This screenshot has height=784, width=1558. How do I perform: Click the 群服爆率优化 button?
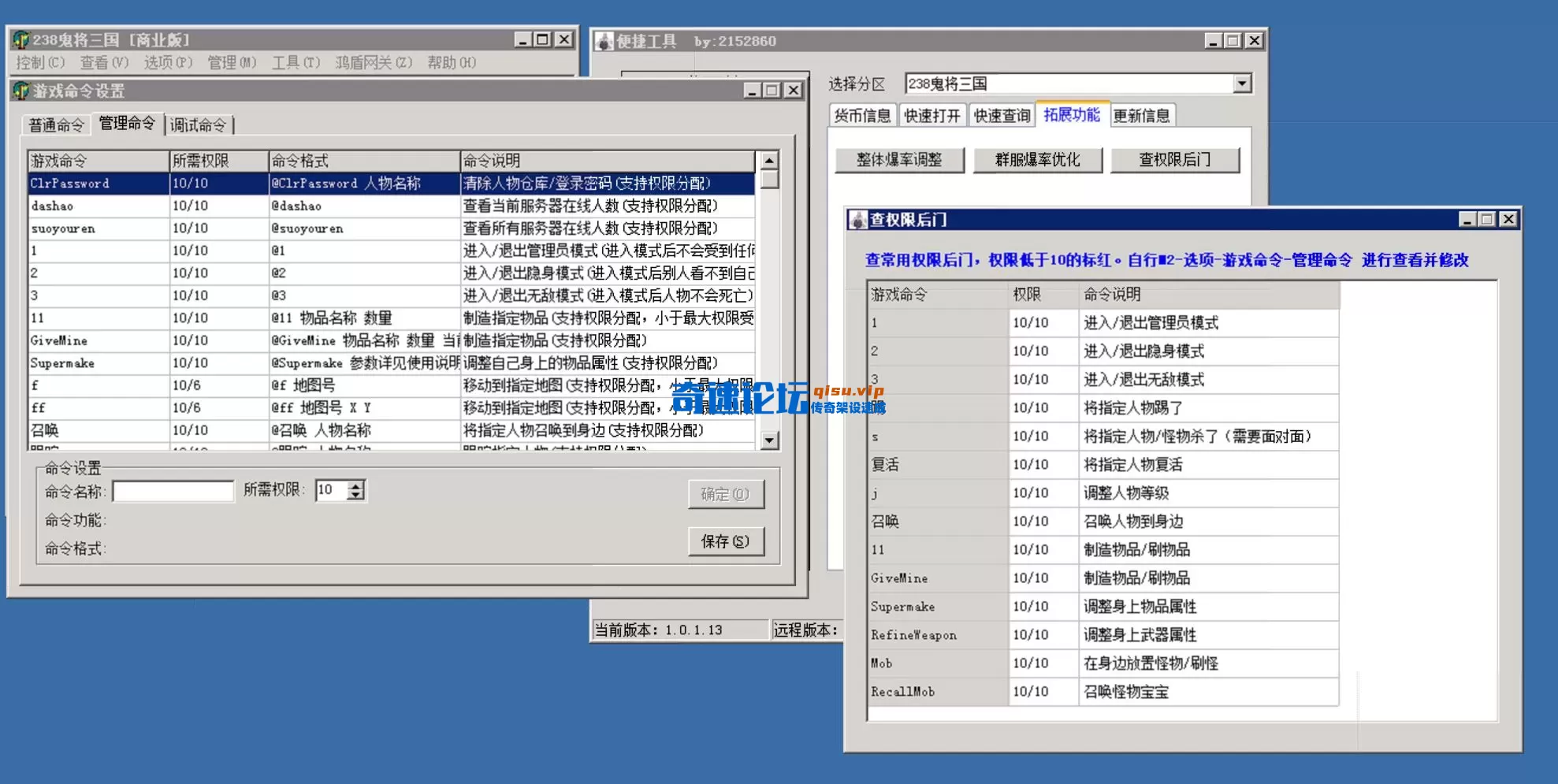[x=1037, y=160]
